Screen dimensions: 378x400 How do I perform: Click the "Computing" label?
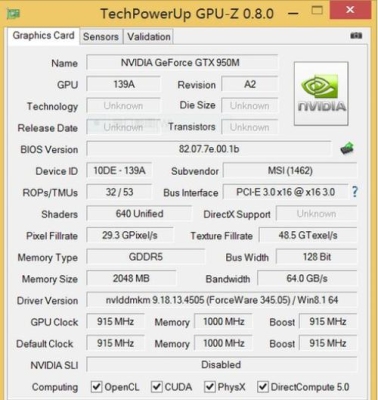[x=55, y=387]
